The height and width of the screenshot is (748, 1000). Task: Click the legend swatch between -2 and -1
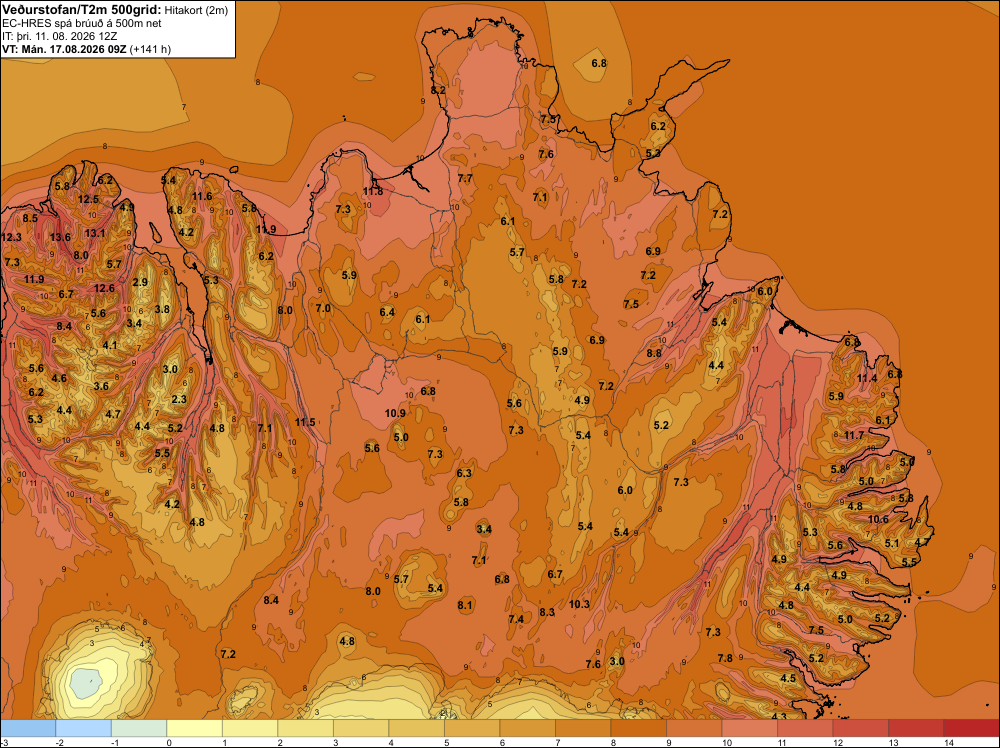pos(84,728)
